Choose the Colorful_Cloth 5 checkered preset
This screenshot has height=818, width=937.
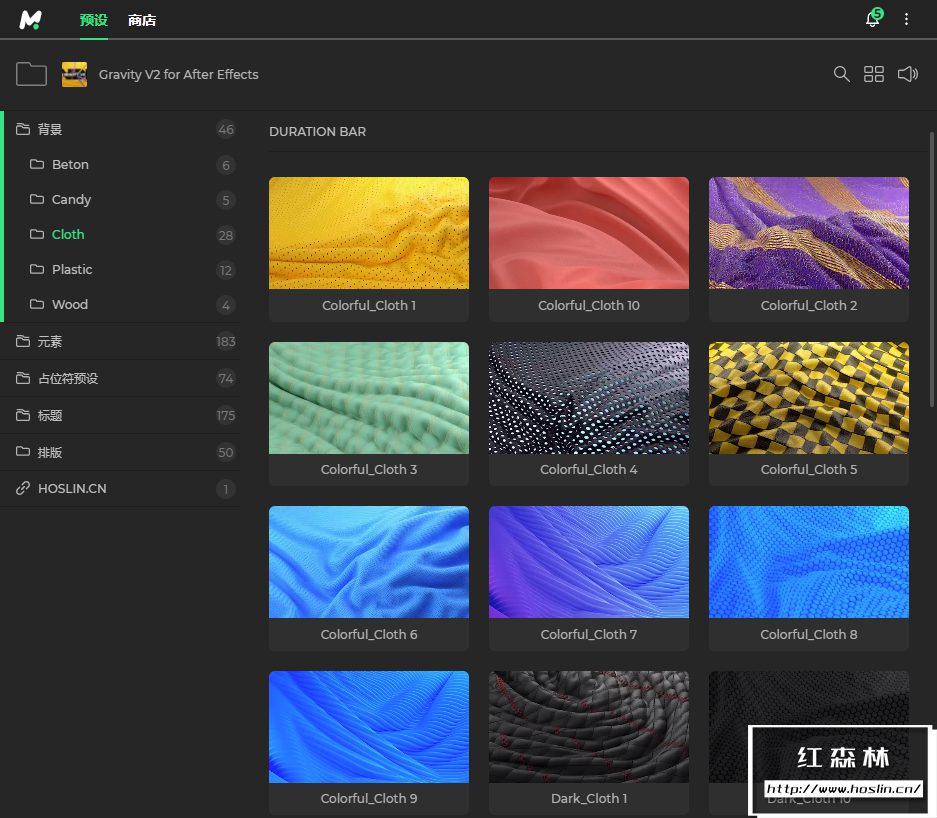point(808,399)
